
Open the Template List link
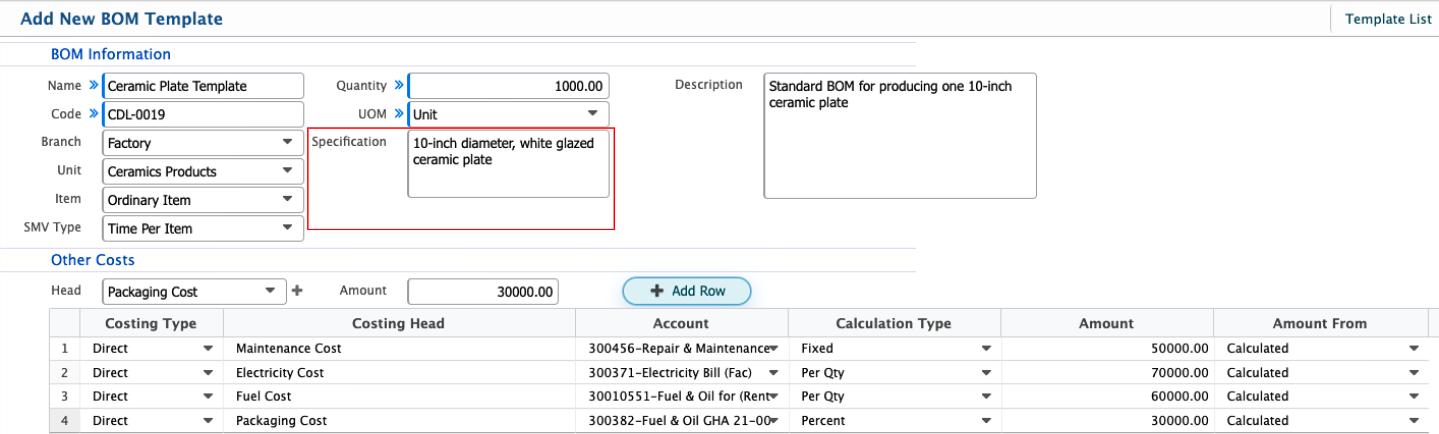(x=1388, y=19)
